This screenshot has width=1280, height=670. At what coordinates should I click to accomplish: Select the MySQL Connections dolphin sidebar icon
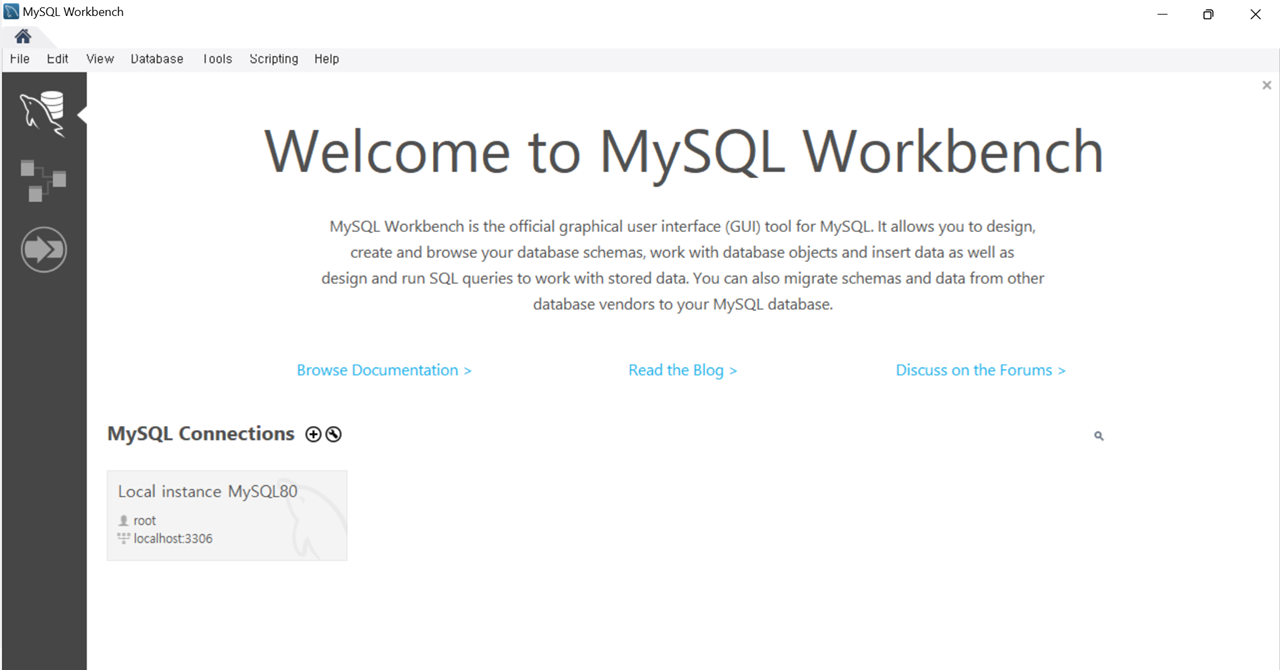click(x=43, y=113)
